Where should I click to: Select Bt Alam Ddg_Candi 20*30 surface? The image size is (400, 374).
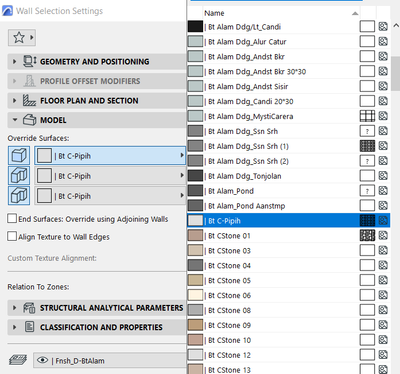pyautogui.click(x=288, y=101)
